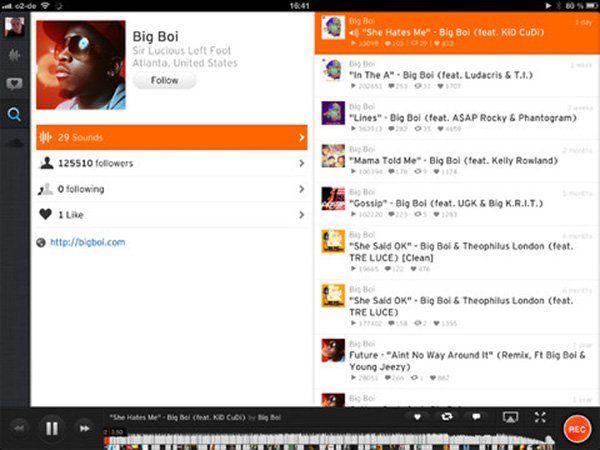Play "In The A" feat. Ludacris & T.I.
The height and width of the screenshot is (450, 600).
click(x=457, y=76)
